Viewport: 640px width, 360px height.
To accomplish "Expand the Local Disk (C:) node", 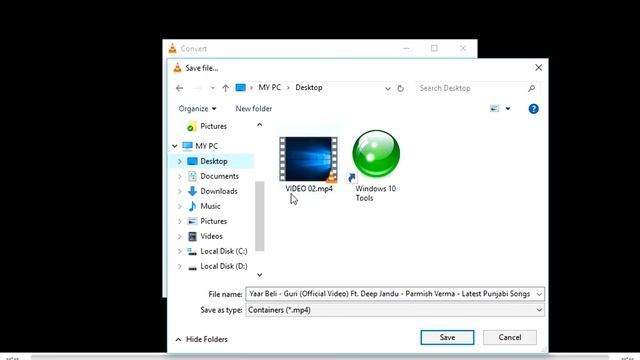I will 180,251.
